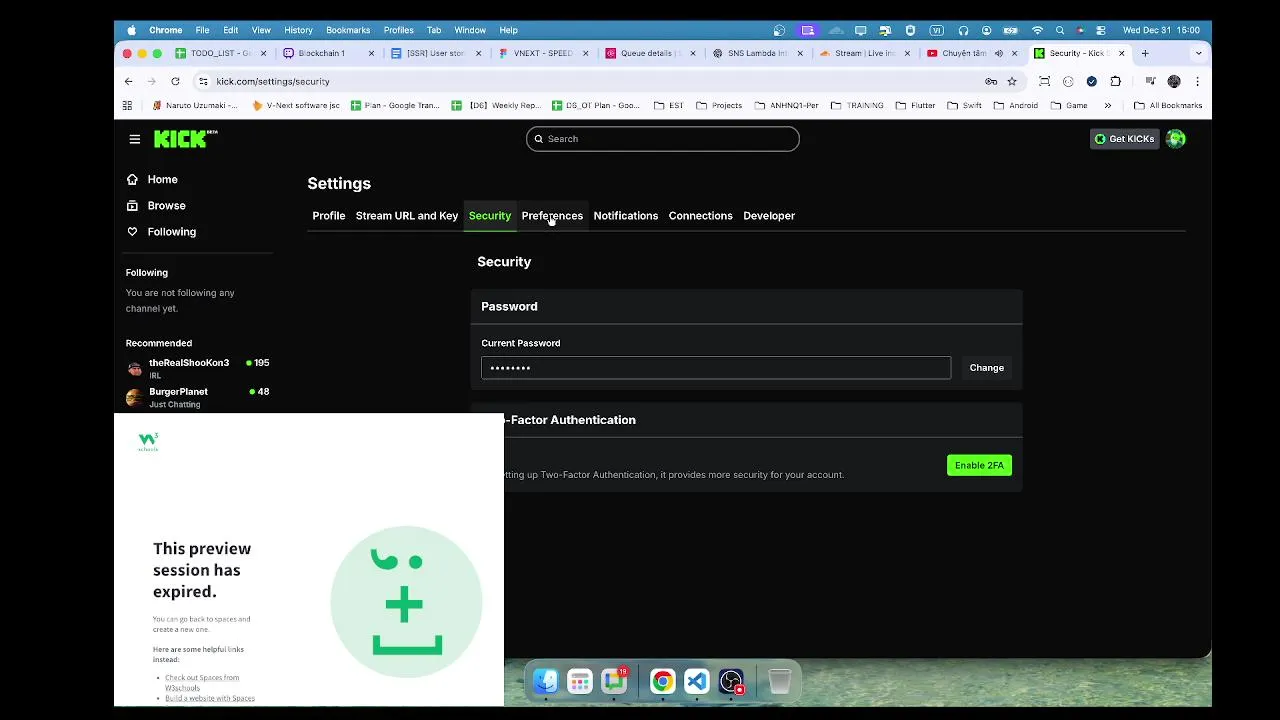Open Get KICKs button
The image size is (1280, 720).
coord(1124,139)
